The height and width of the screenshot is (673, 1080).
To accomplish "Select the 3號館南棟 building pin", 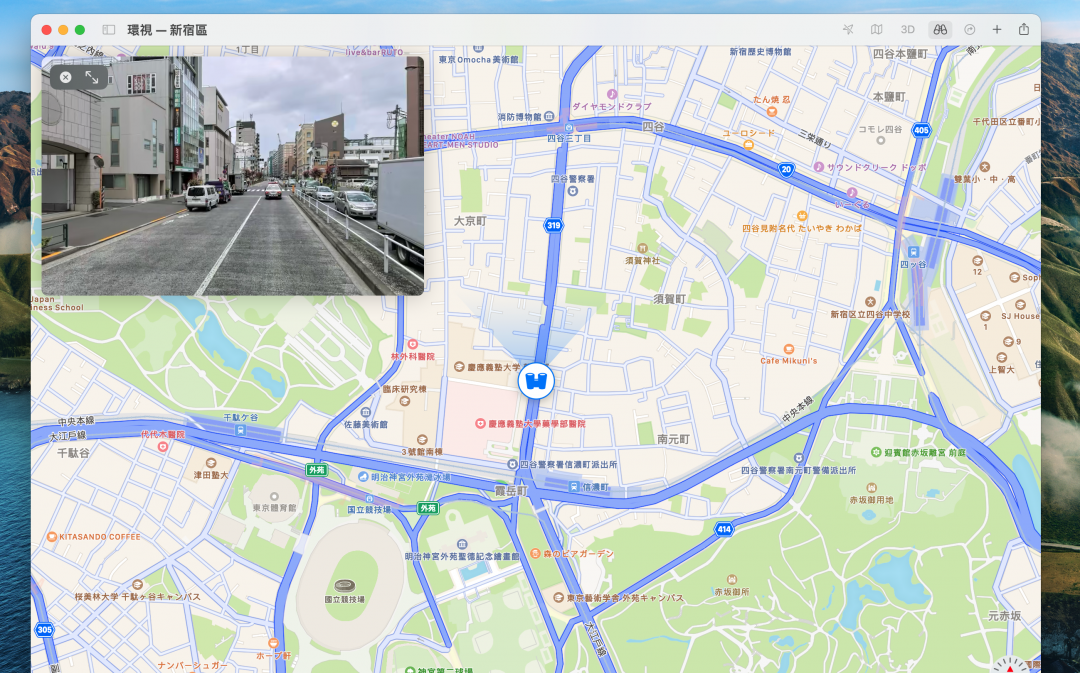I will pos(422,439).
